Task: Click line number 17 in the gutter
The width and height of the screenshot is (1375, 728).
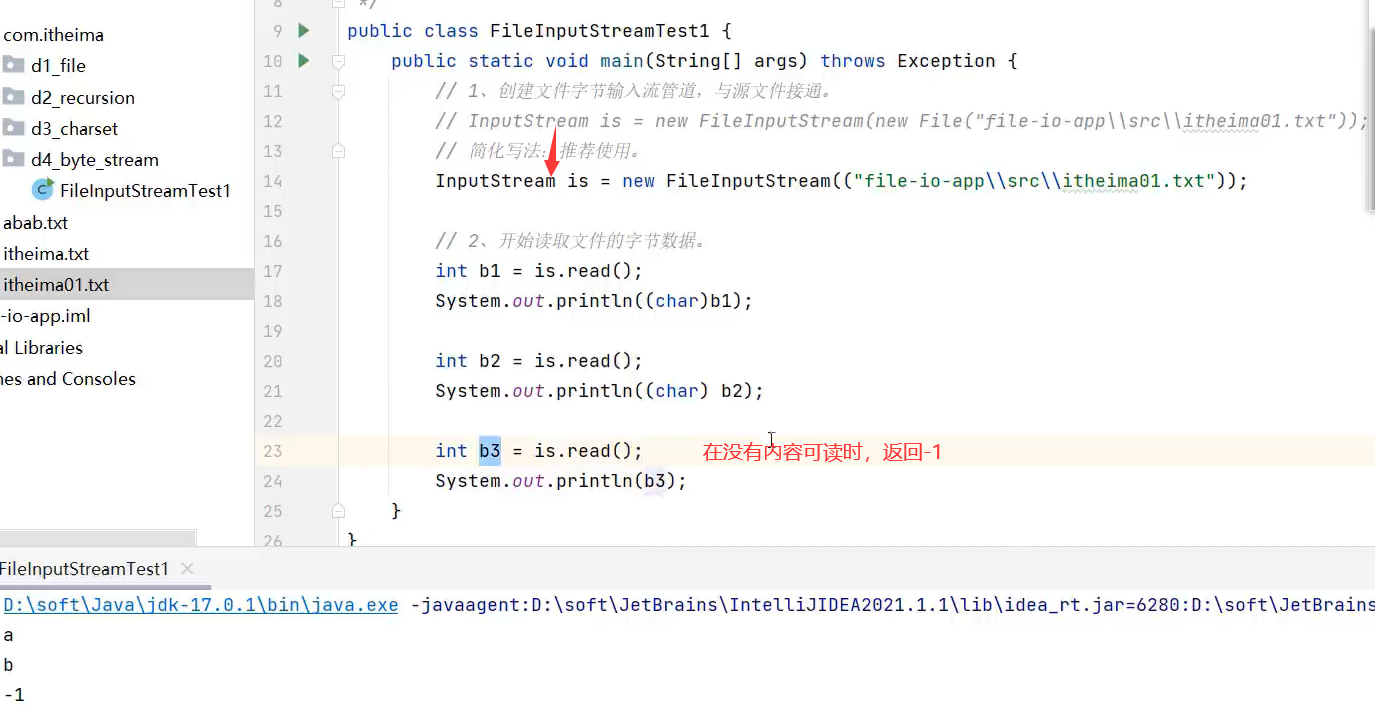Action: [273, 271]
